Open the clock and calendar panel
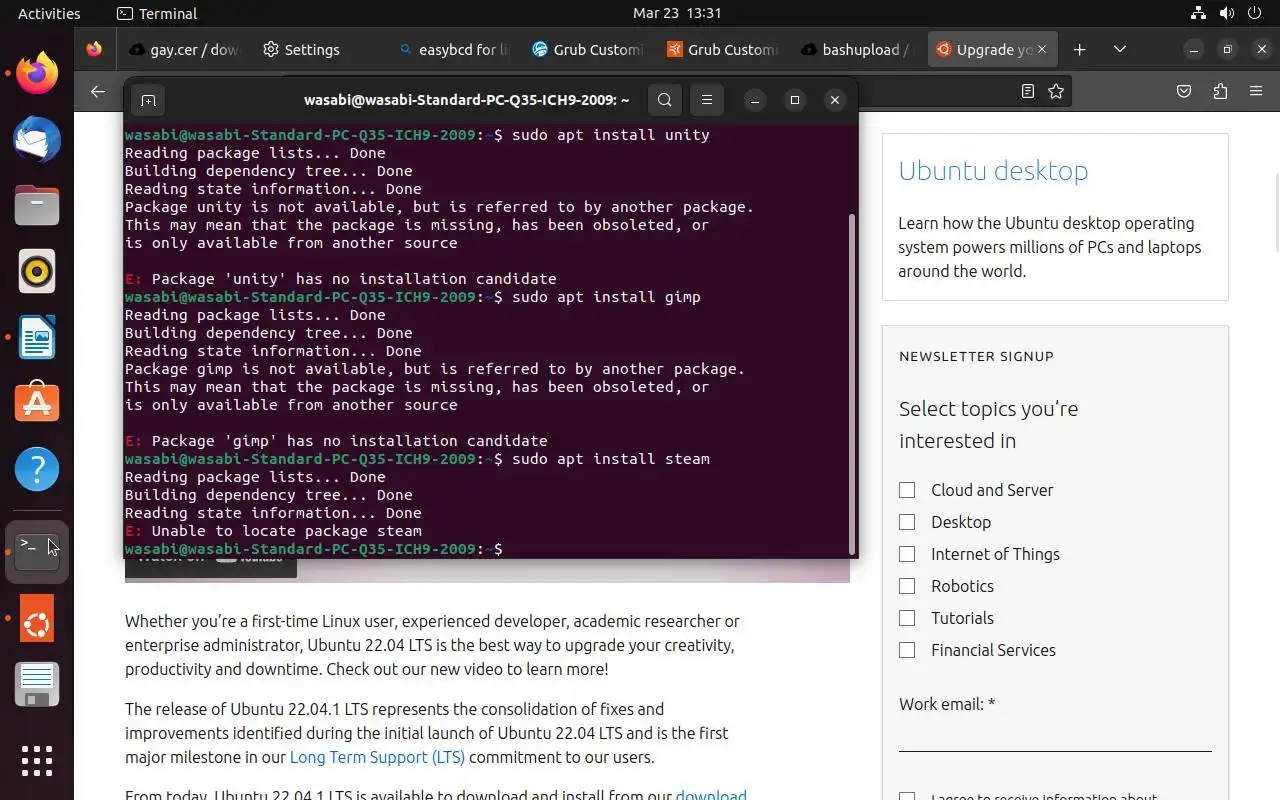Screen dimensions: 1280x800 pos(677,13)
